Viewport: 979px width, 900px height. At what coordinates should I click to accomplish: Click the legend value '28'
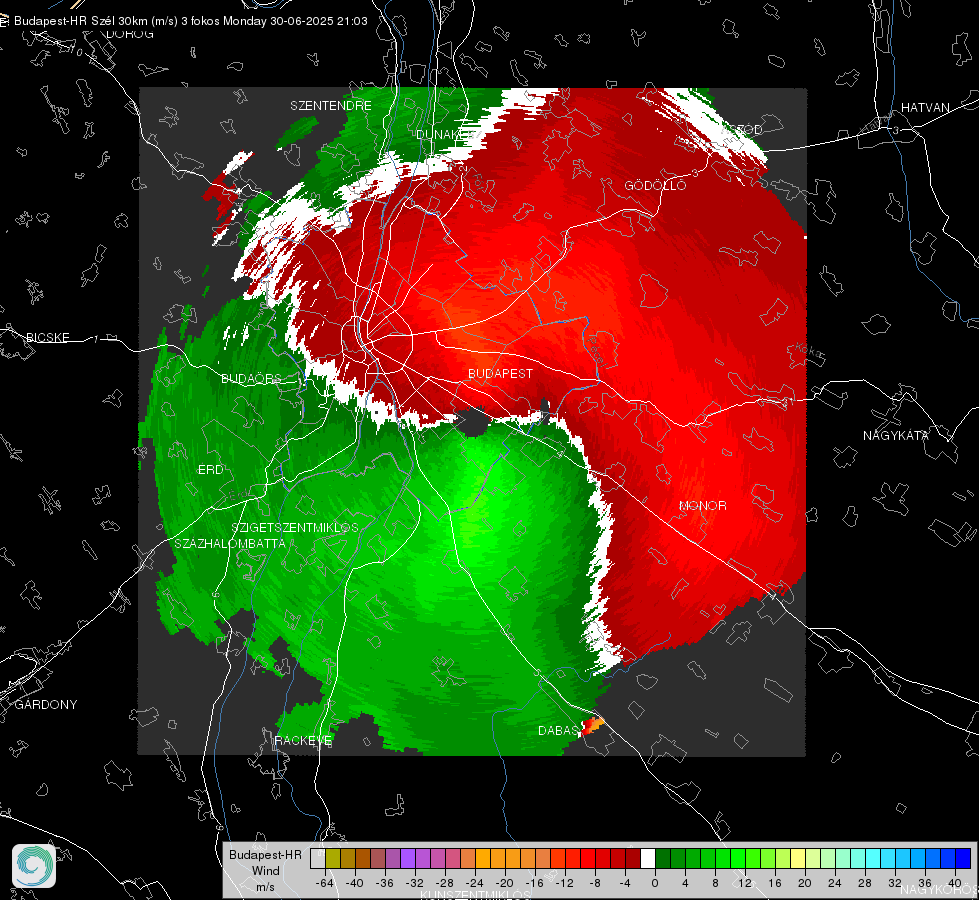point(864,883)
